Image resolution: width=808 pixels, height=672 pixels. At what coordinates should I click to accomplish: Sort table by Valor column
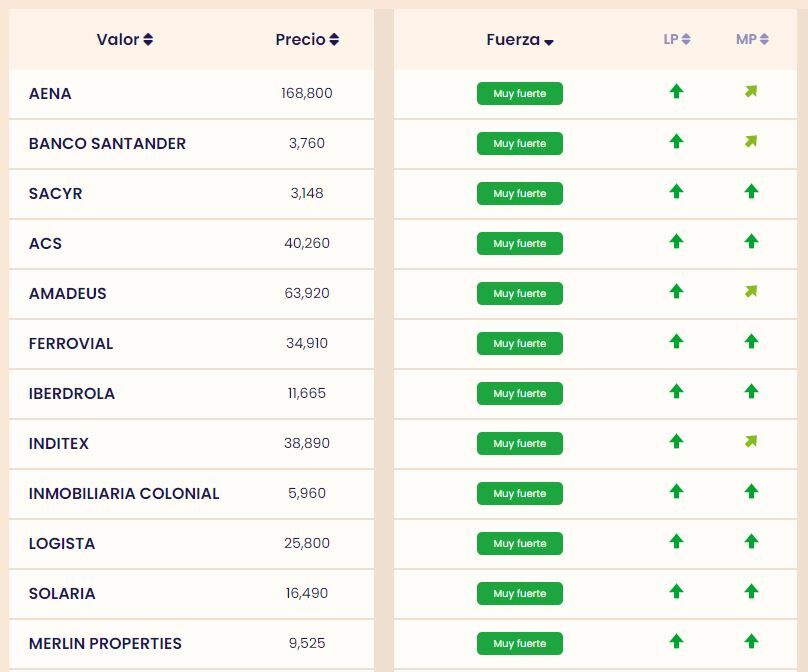pos(125,40)
